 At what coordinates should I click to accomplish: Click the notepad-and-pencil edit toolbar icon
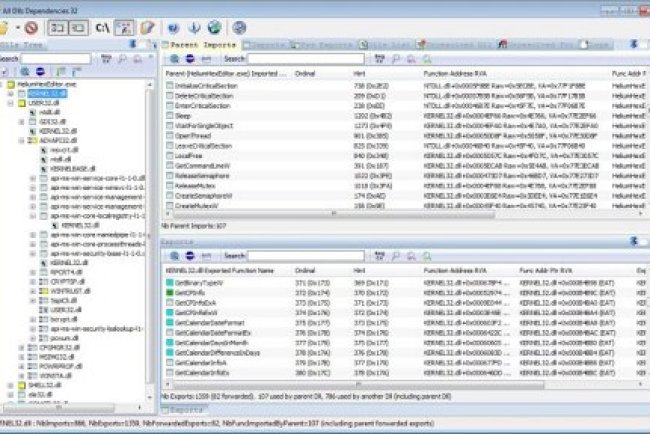click(147, 28)
